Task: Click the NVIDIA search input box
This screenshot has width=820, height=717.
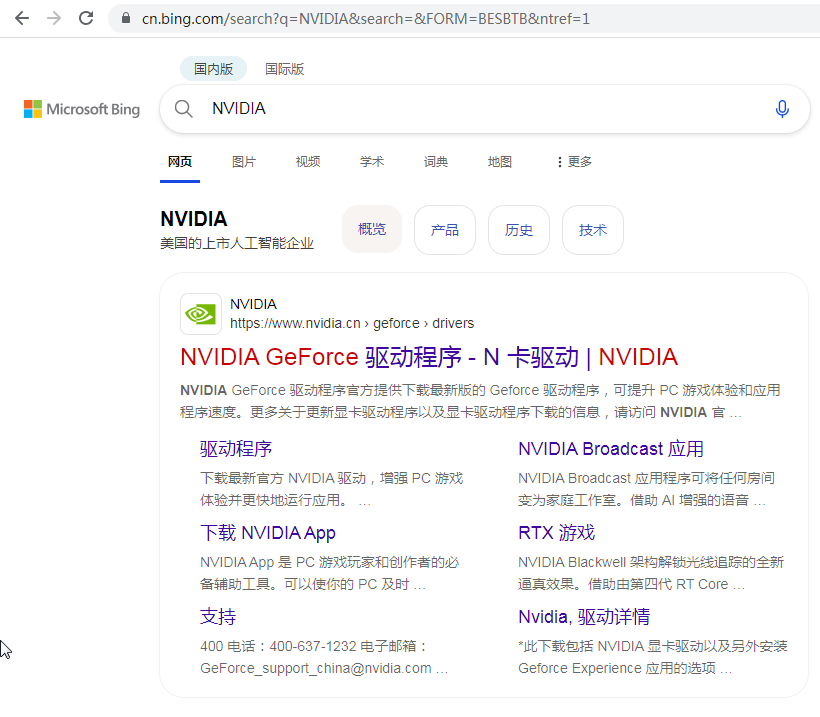Action: point(484,109)
